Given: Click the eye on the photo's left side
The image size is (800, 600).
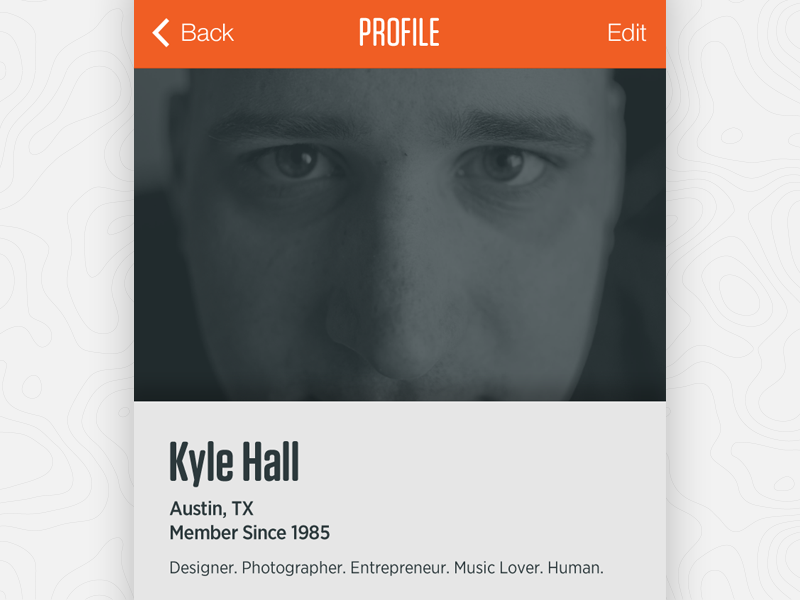Looking at the screenshot, I should point(295,160).
